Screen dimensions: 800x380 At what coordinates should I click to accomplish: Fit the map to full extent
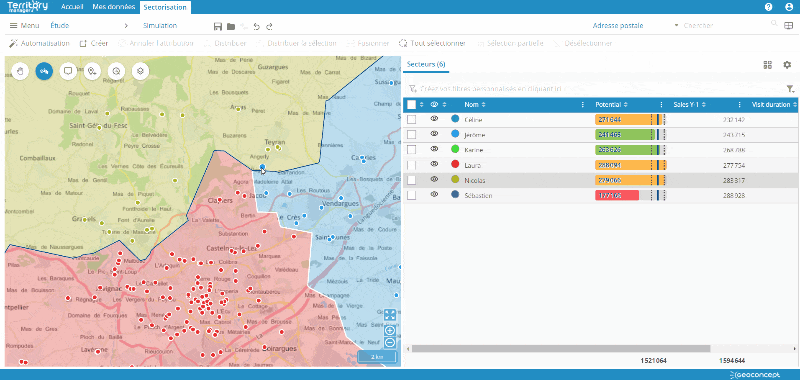point(390,315)
